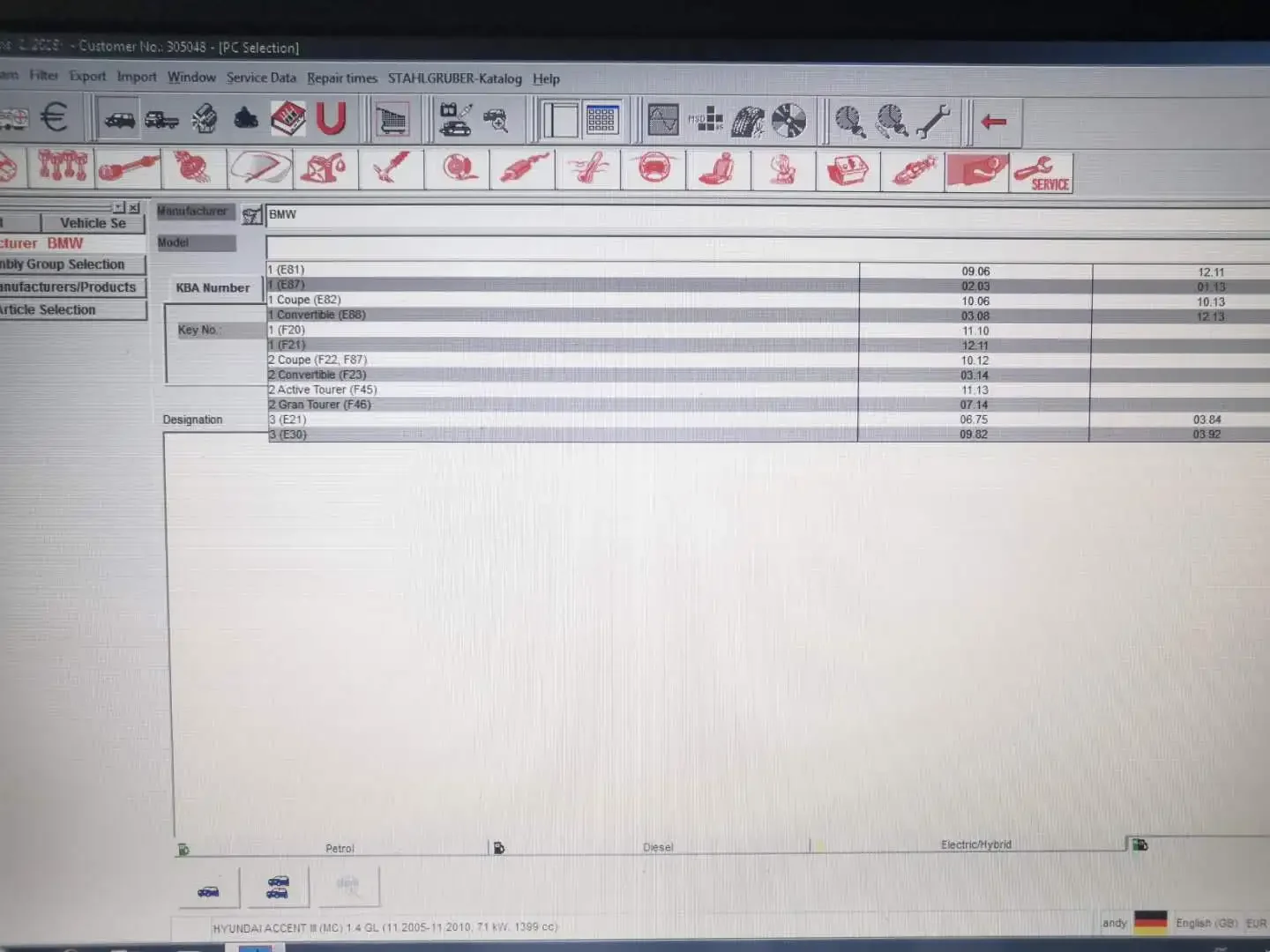Select the car seat interior group icon
Viewport: 1270px width, 952px height.
[719, 170]
